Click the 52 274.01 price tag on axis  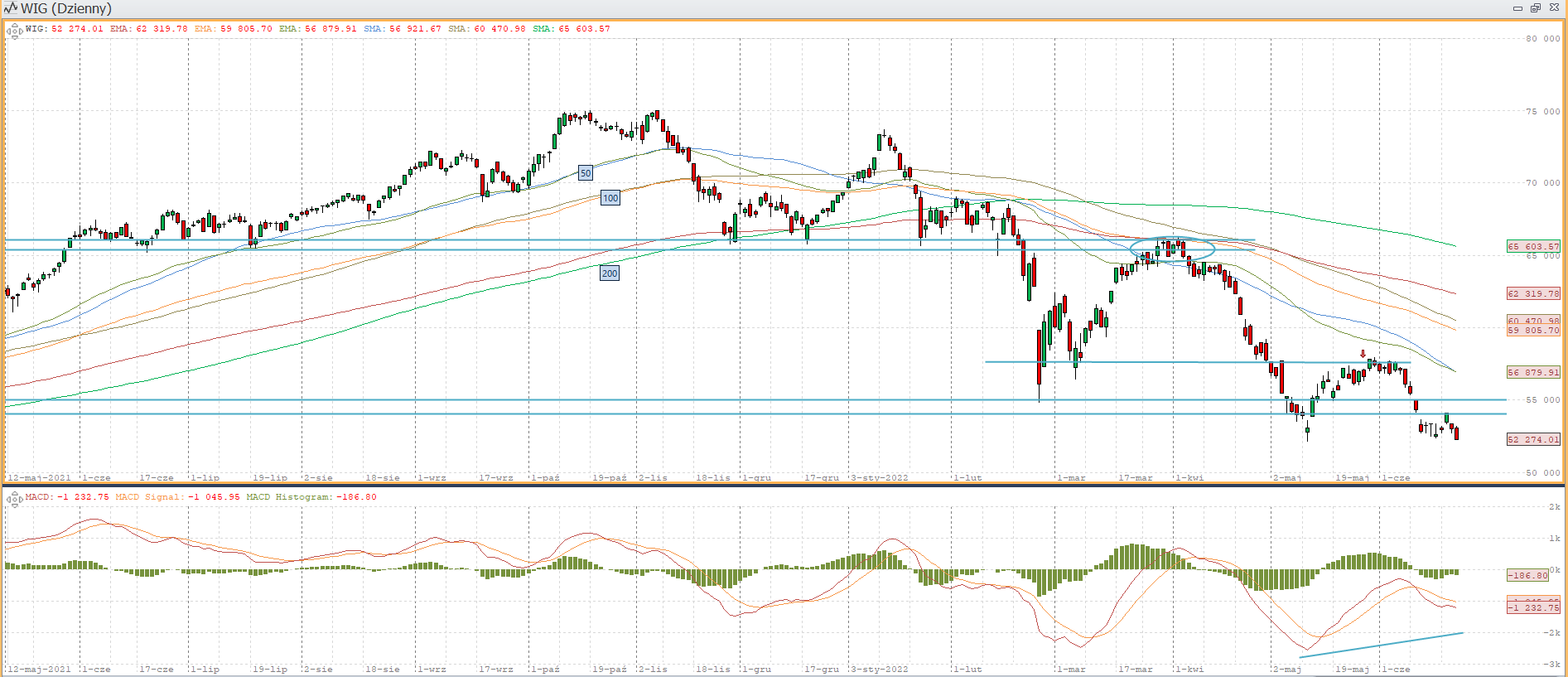1532,439
